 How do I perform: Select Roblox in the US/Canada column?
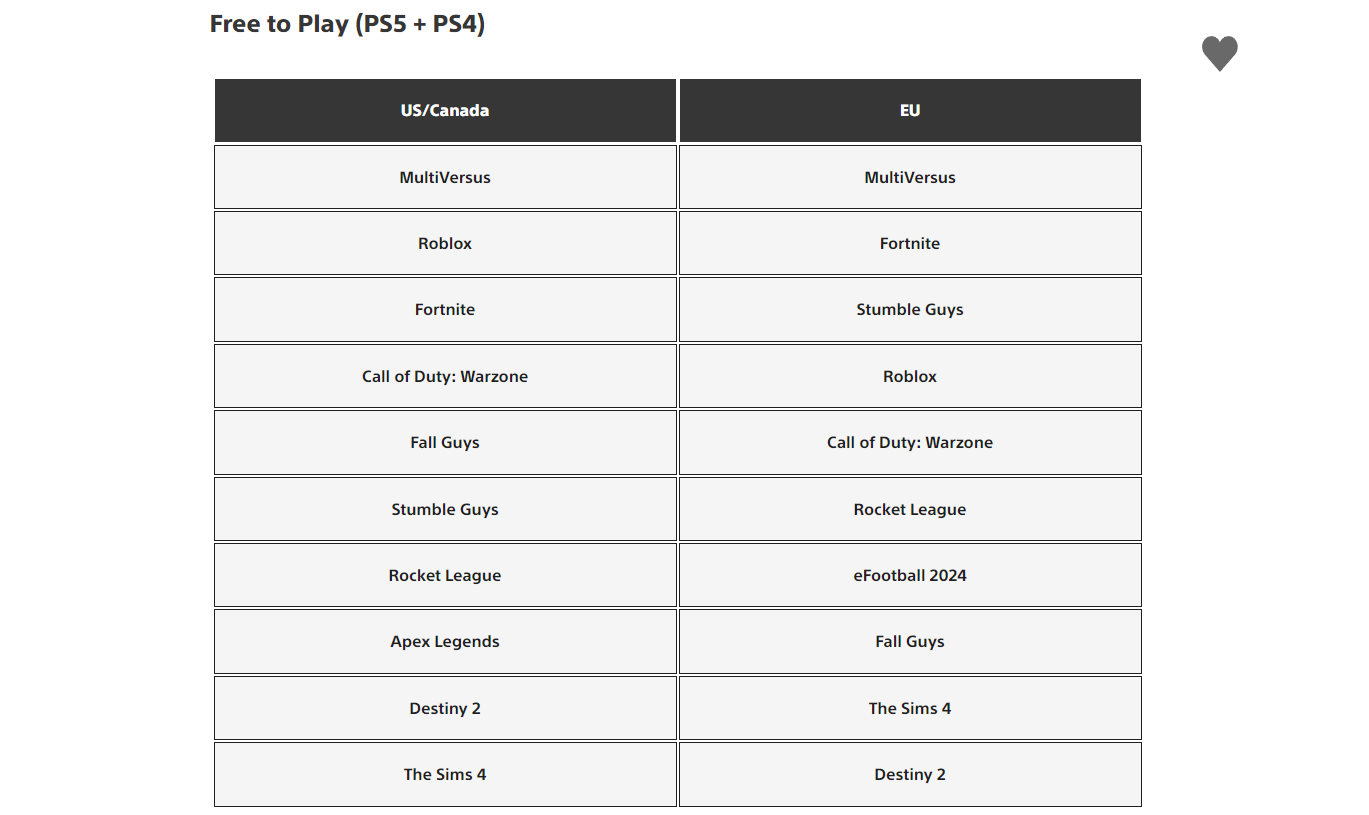click(x=445, y=243)
